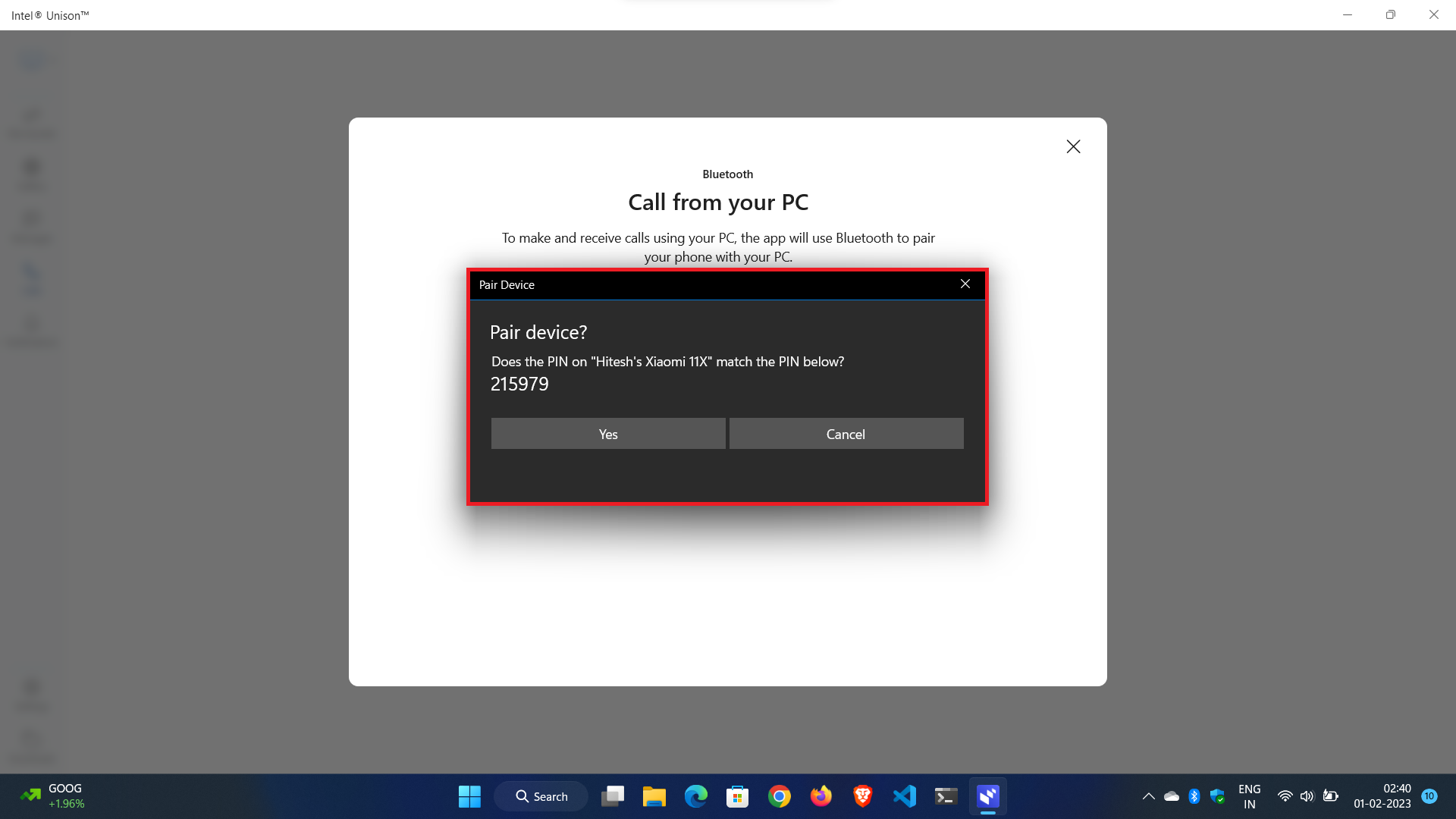The height and width of the screenshot is (819, 1456).
Task: Open taskbar Search box
Action: (x=541, y=796)
